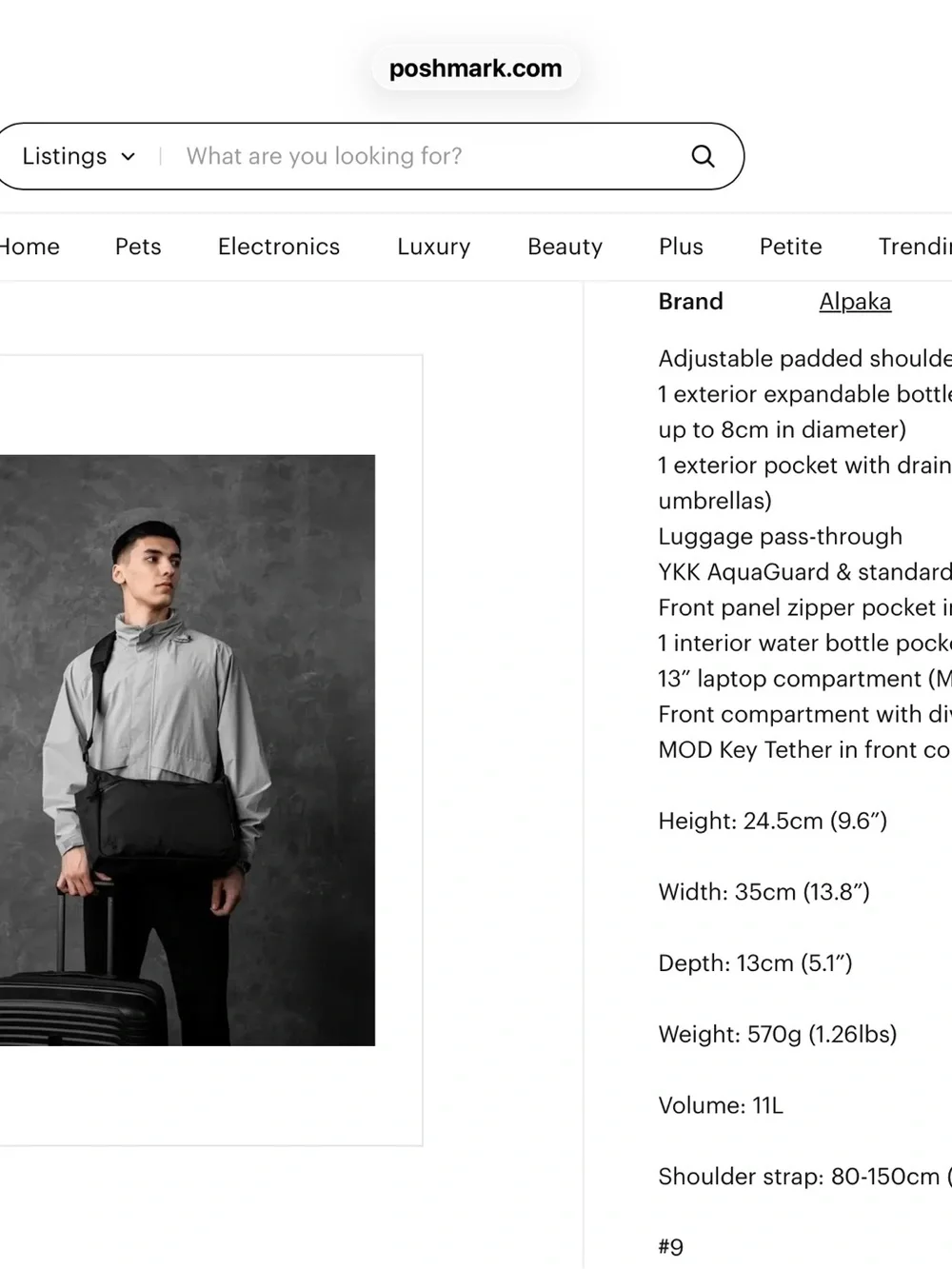Click the Luggage pass-through description line
Screen dimensions: 952x1269
click(x=781, y=537)
